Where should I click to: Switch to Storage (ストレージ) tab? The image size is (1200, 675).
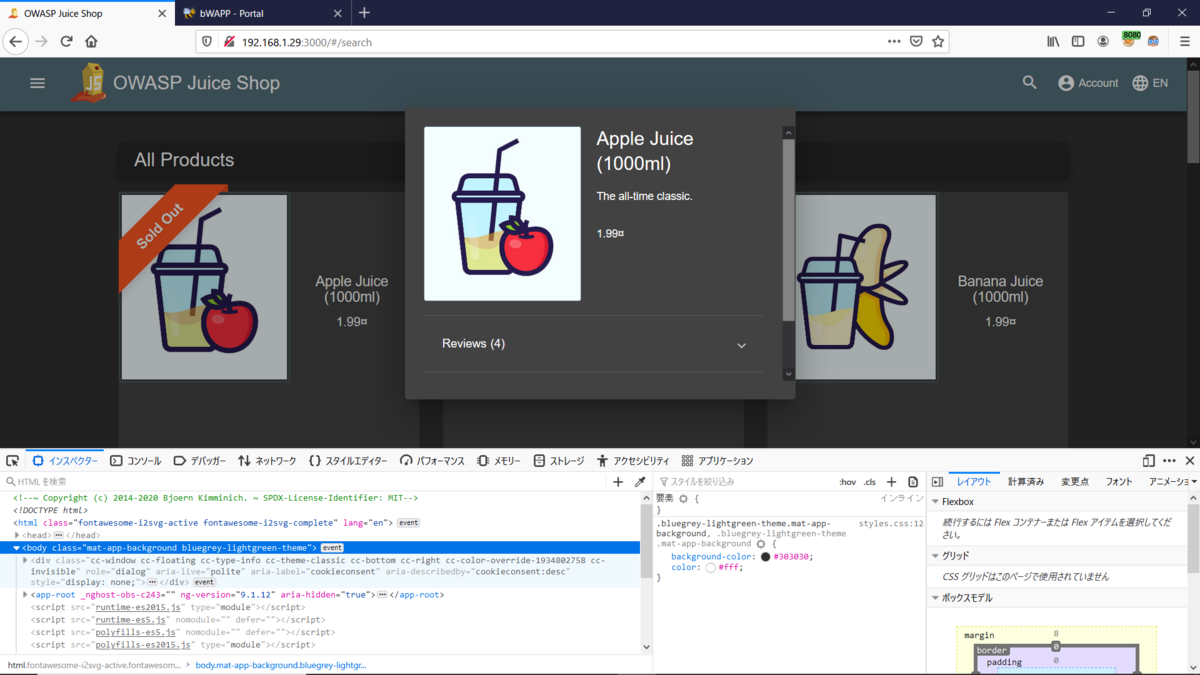click(x=559, y=461)
